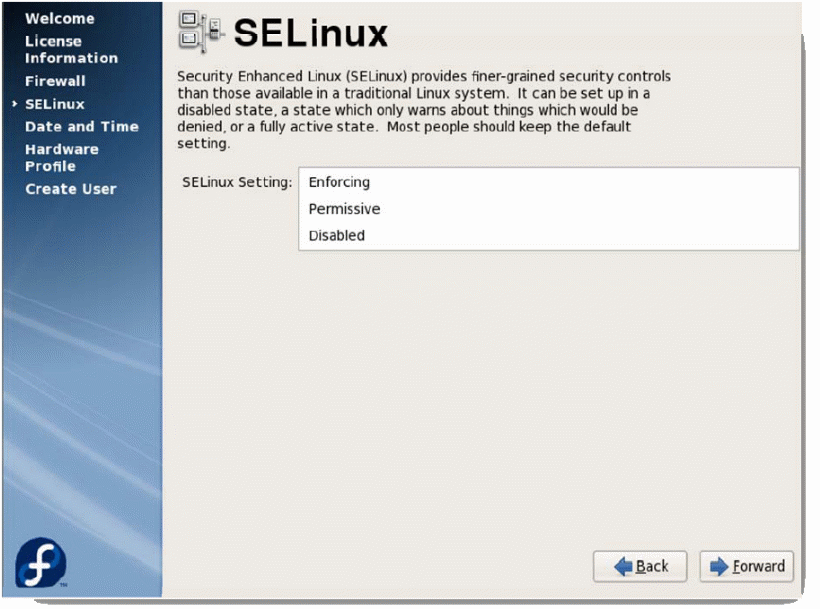Click the large SELinux page title
This screenshot has width=820, height=609.
click(310, 34)
